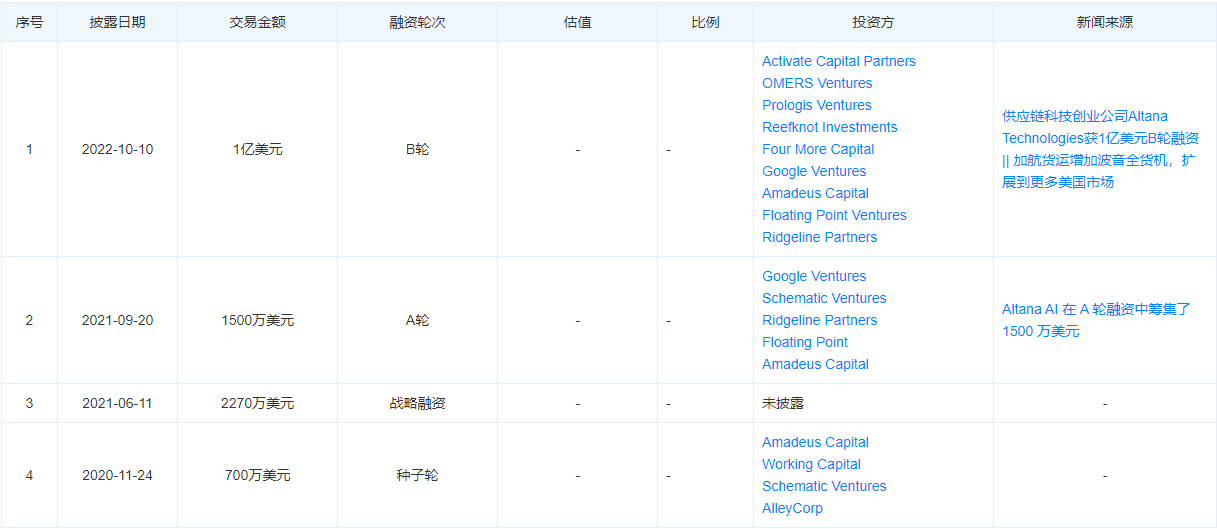Select A轮 round cell
Screen dimensions: 1217x529
(x=417, y=320)
